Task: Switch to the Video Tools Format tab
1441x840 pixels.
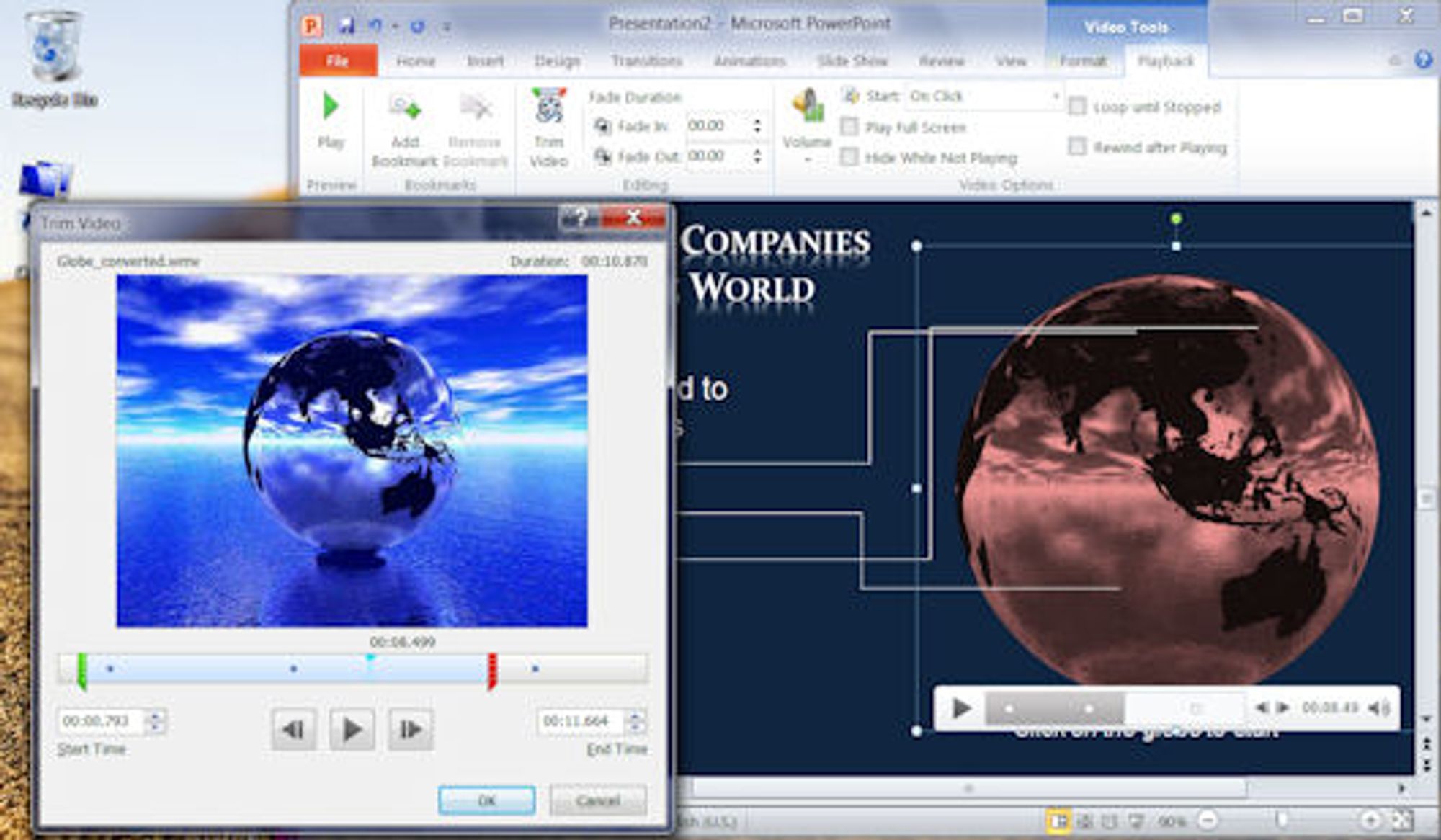Action: coord(1083,61)
